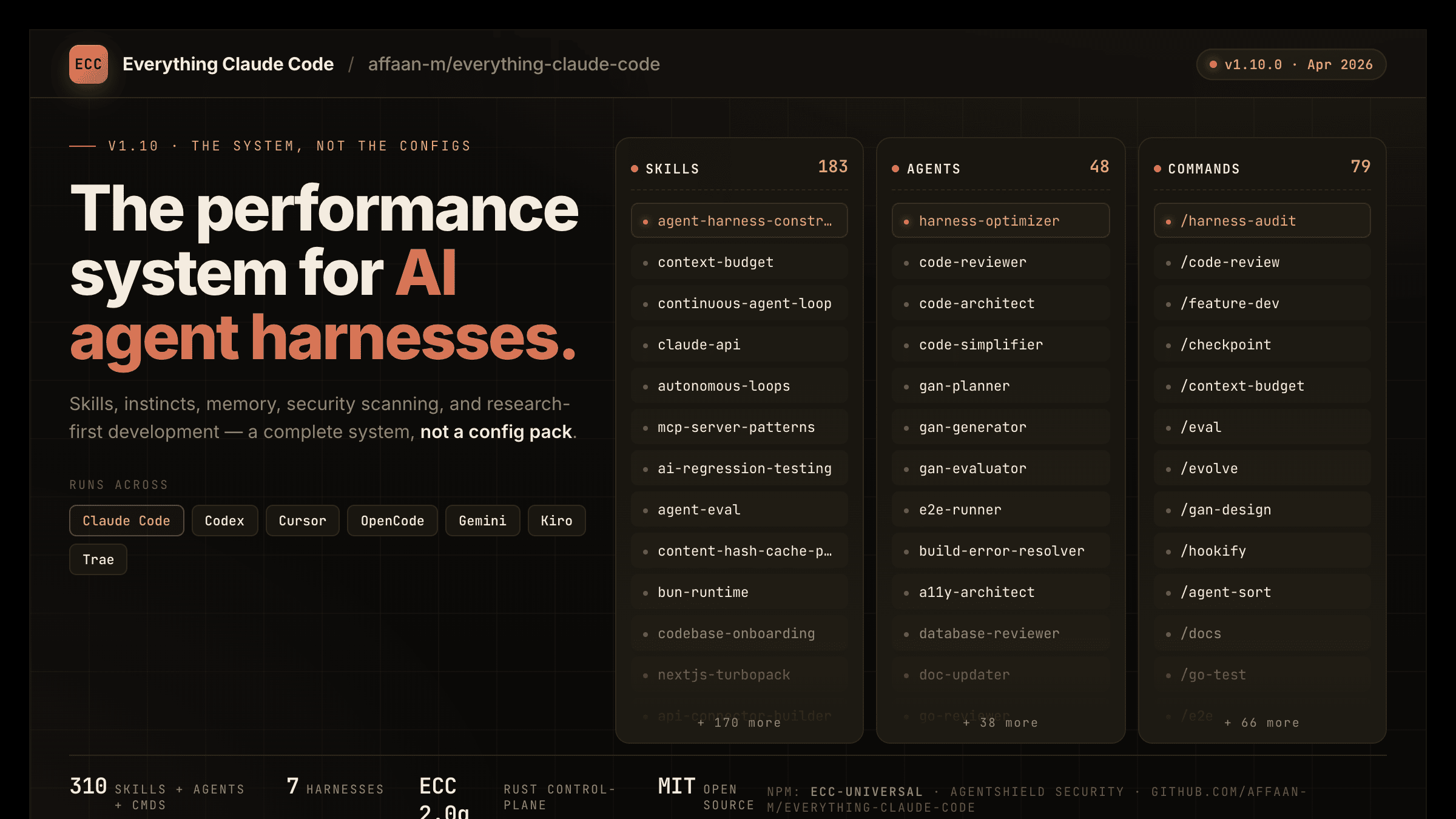Toggle the Trae harness chip
The width and height of the screenshot is (1456, 819).
[98, 559]
